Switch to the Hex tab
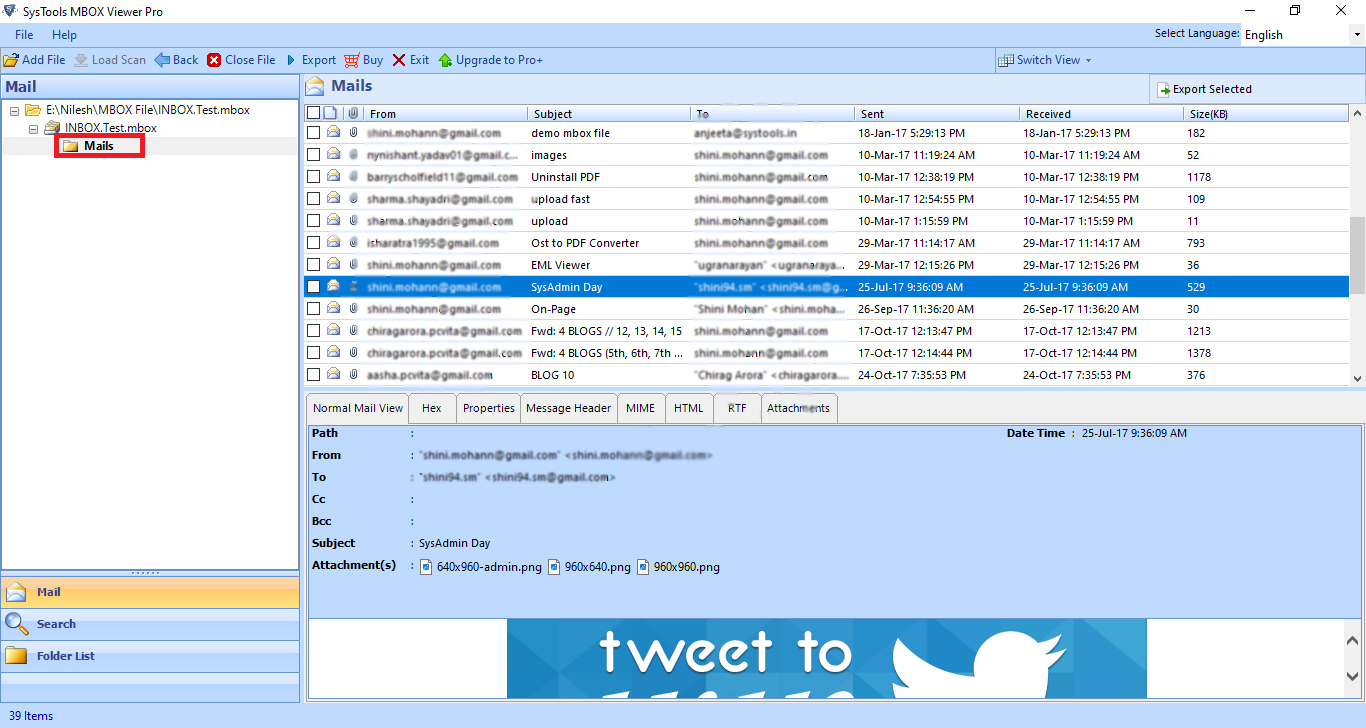The width and height of the screenshot is (1366, 728). 432,408
